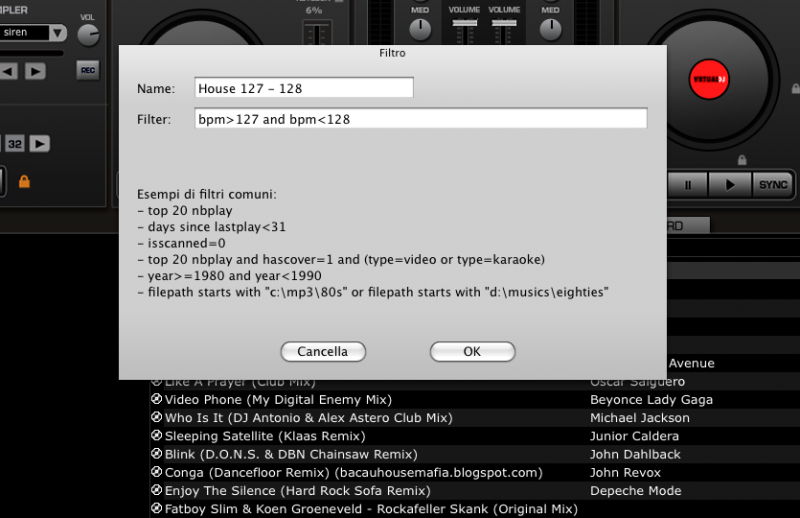Open the sampler siren dropdown
The height and width of the screenshot is (518, 800).
point(57,33)
